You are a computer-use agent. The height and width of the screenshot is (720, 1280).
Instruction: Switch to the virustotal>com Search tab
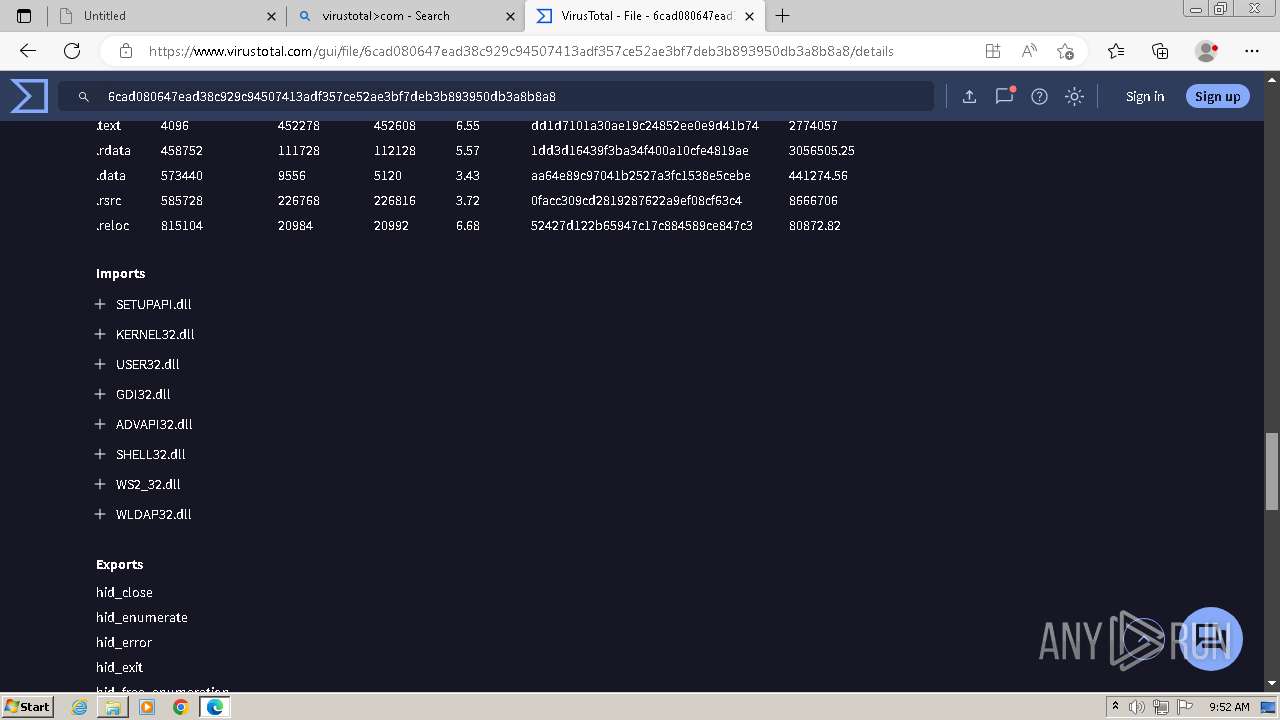pyautogui.click(x=405, y=16)
